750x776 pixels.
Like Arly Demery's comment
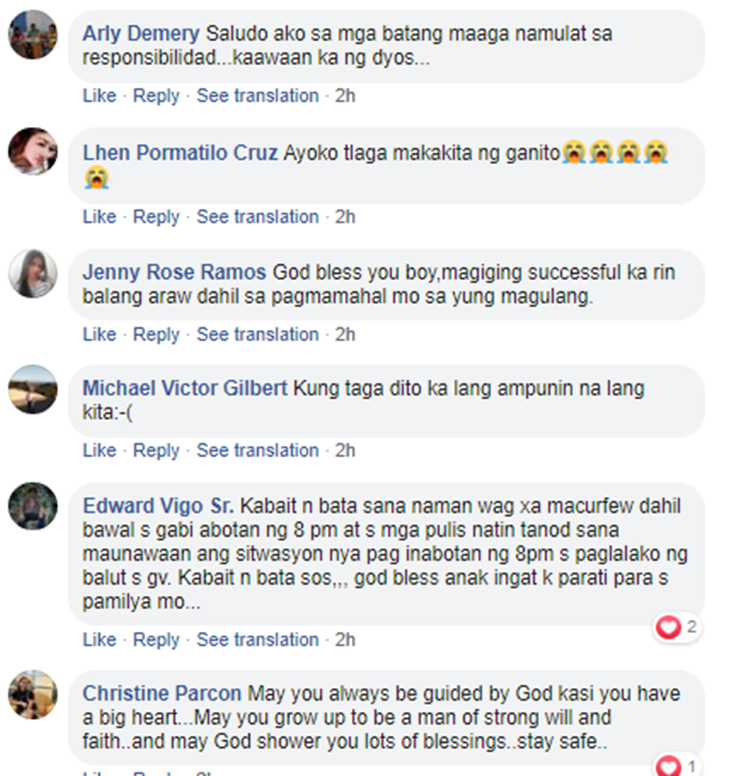[x=100, y=96]
